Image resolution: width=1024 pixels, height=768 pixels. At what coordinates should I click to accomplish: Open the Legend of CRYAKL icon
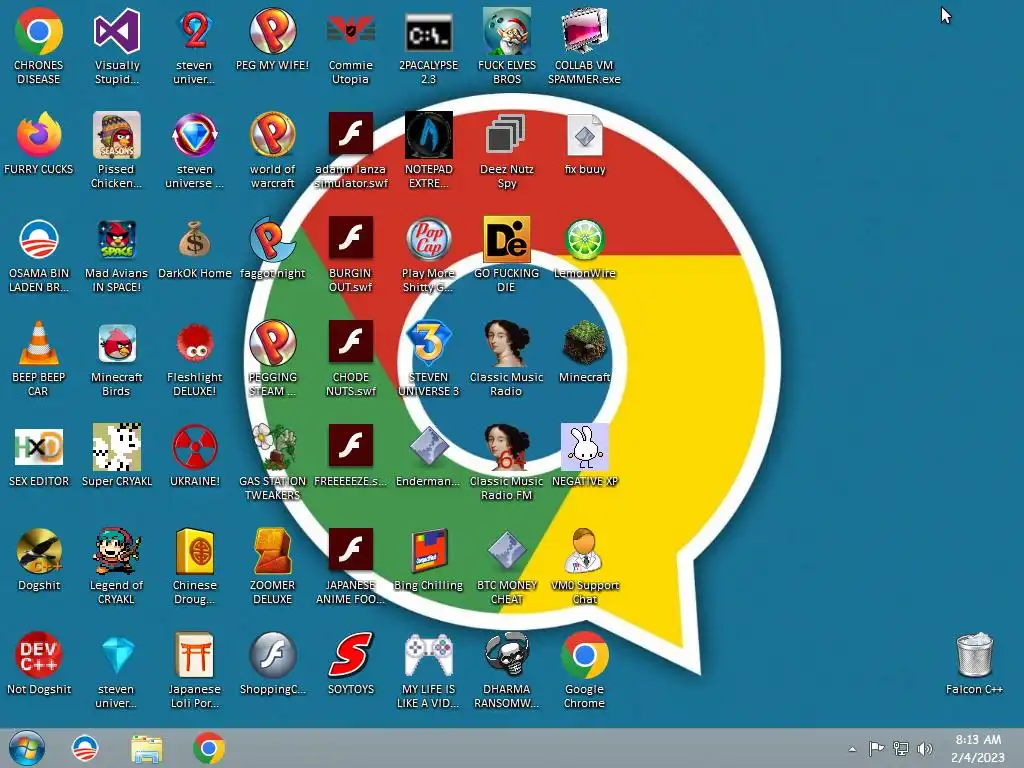coord(116,551)
